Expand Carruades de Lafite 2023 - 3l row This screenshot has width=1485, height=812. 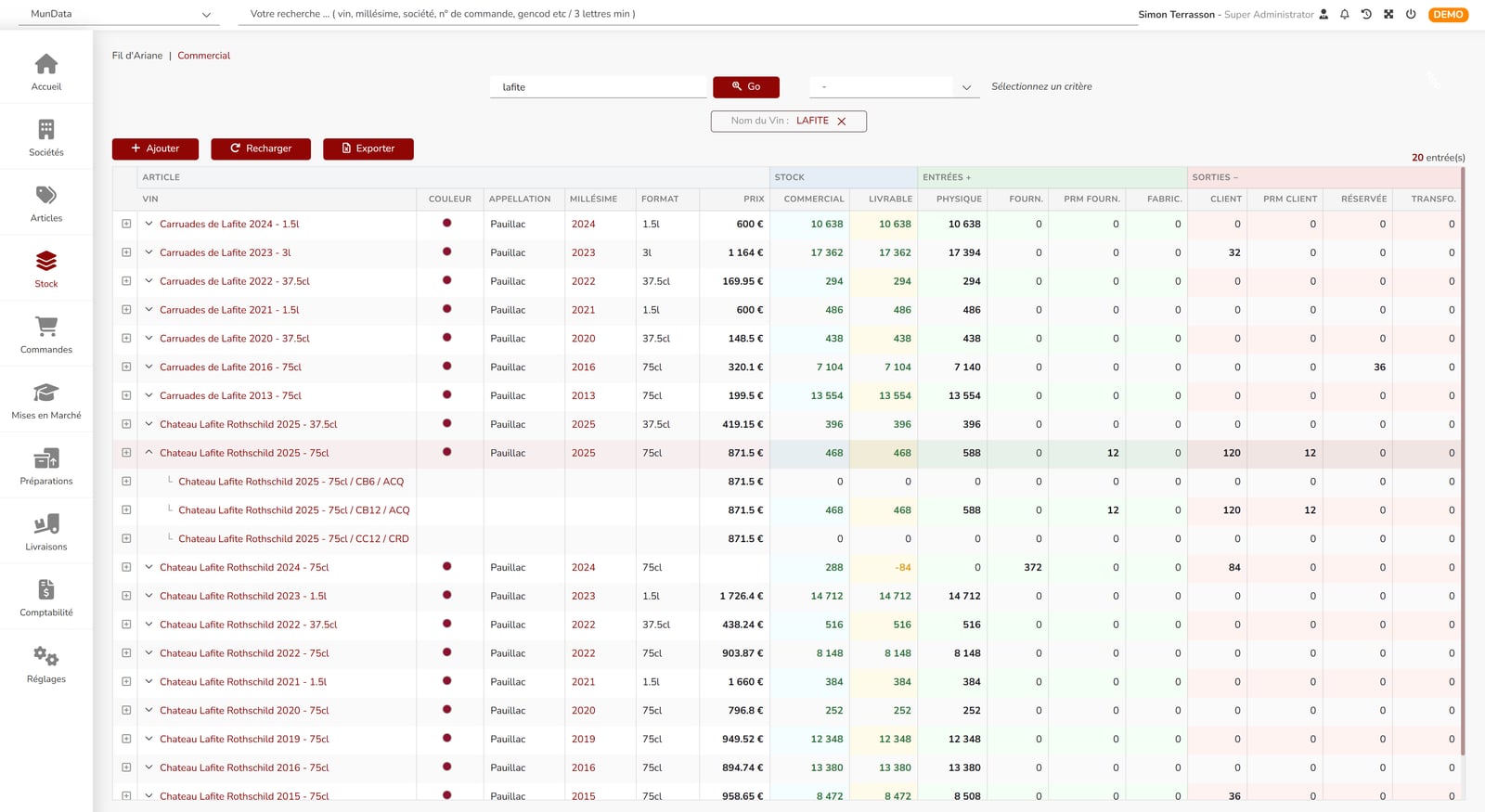coord(148,251)
